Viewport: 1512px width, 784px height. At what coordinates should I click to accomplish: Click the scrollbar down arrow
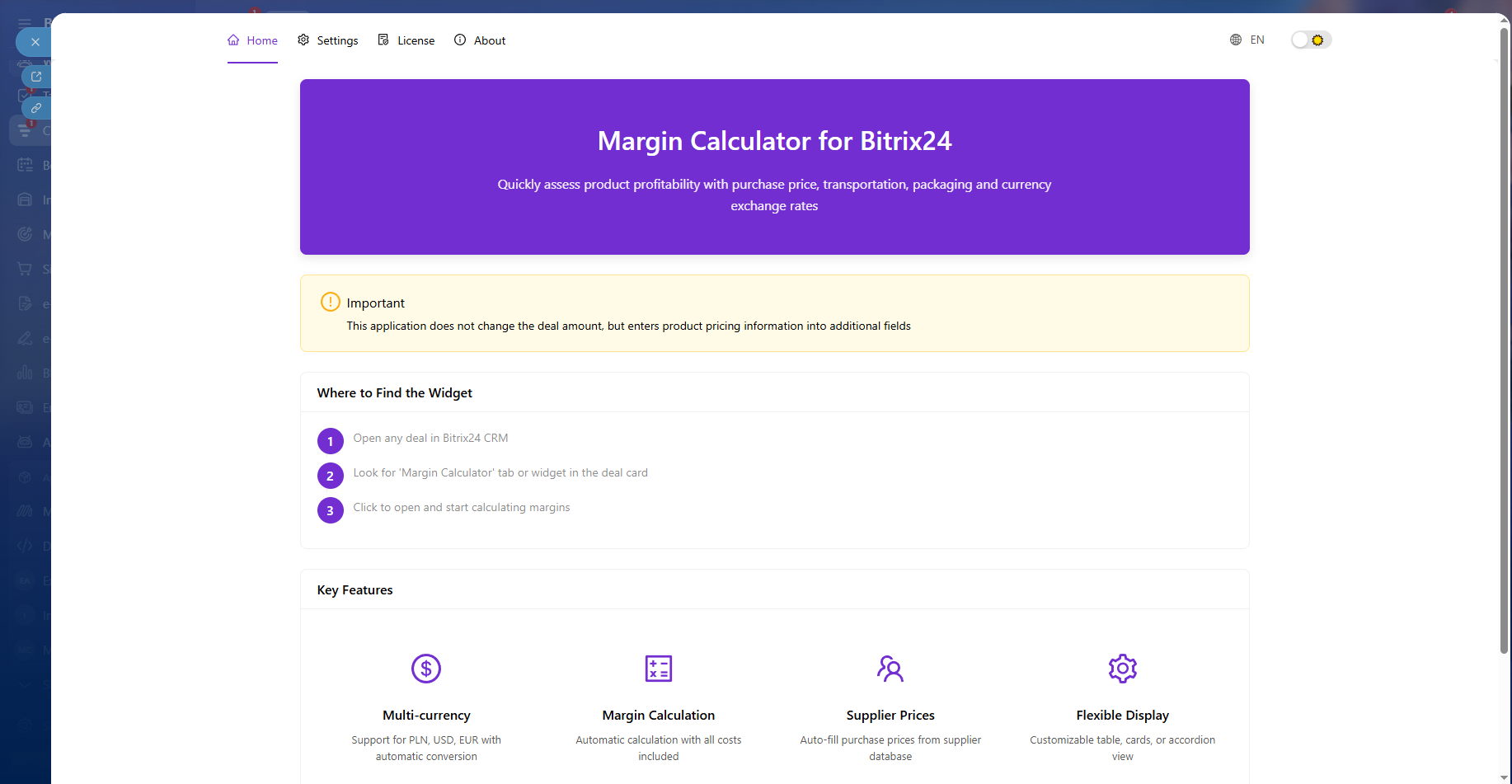coord(1504,777)
